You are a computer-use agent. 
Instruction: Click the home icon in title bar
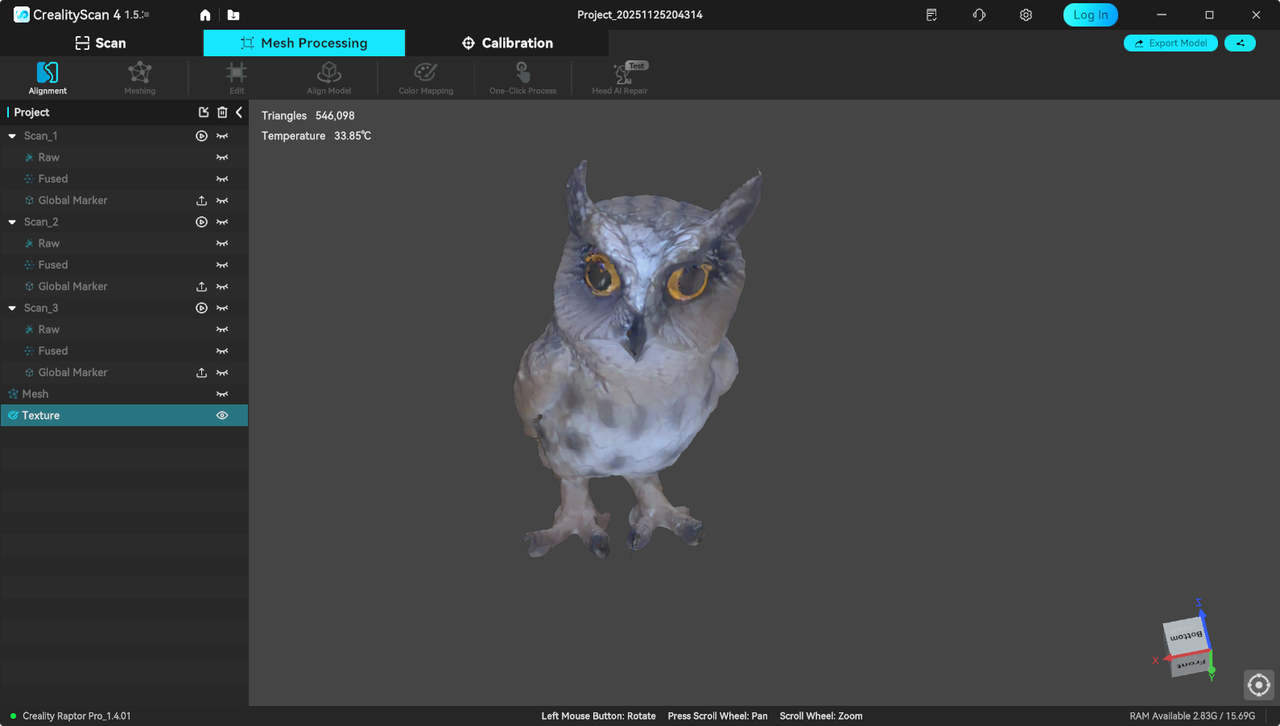pyautogui.click(x=205, y=15)
